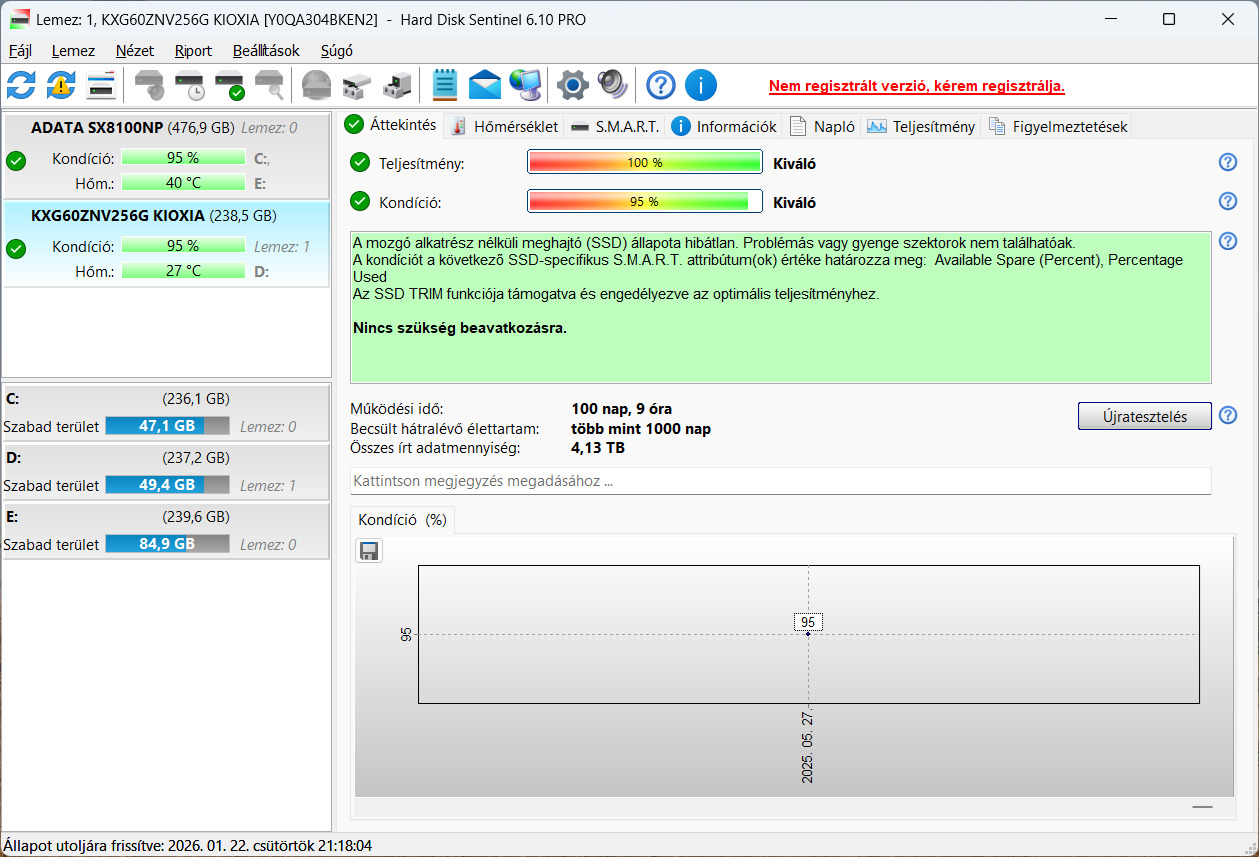Click the blue envelope email icon

(x=485, y=85)
